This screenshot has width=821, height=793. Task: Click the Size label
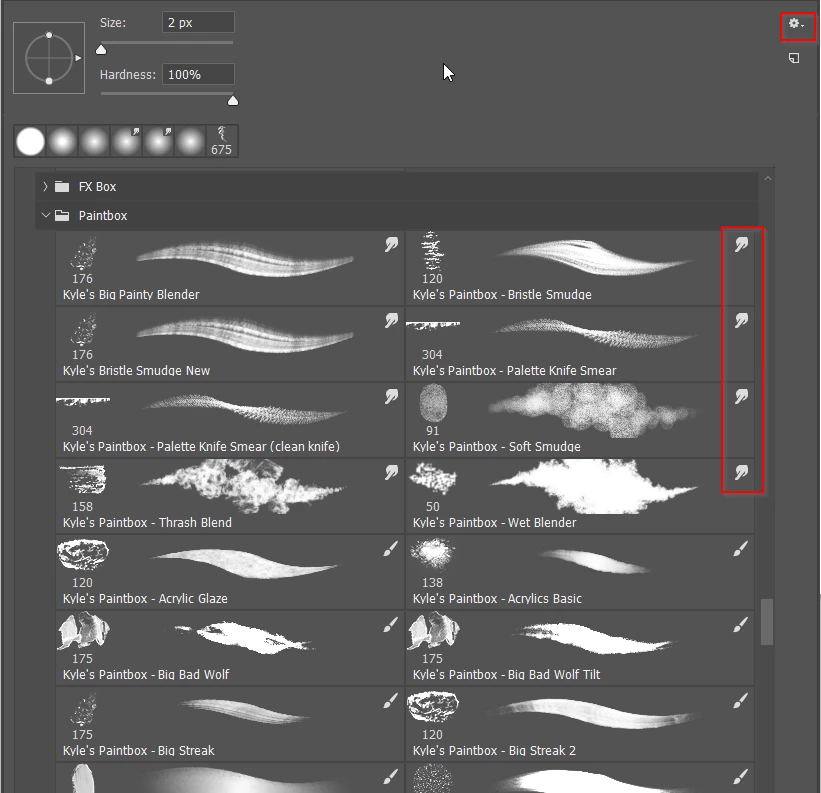click(x=113, y=23)
